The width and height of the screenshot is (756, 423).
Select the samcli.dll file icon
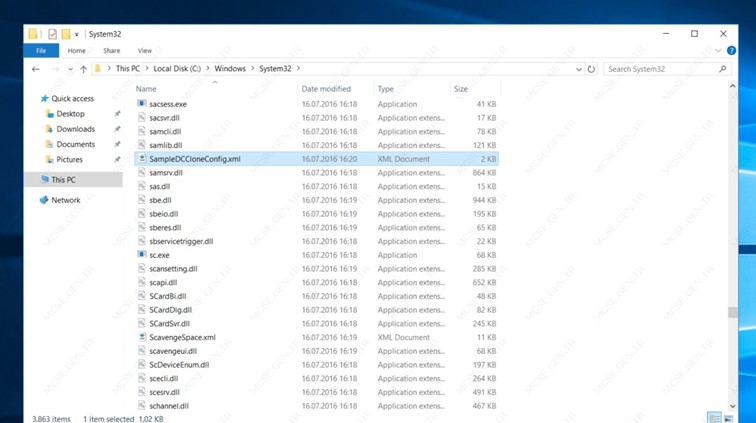coord(142,131)
